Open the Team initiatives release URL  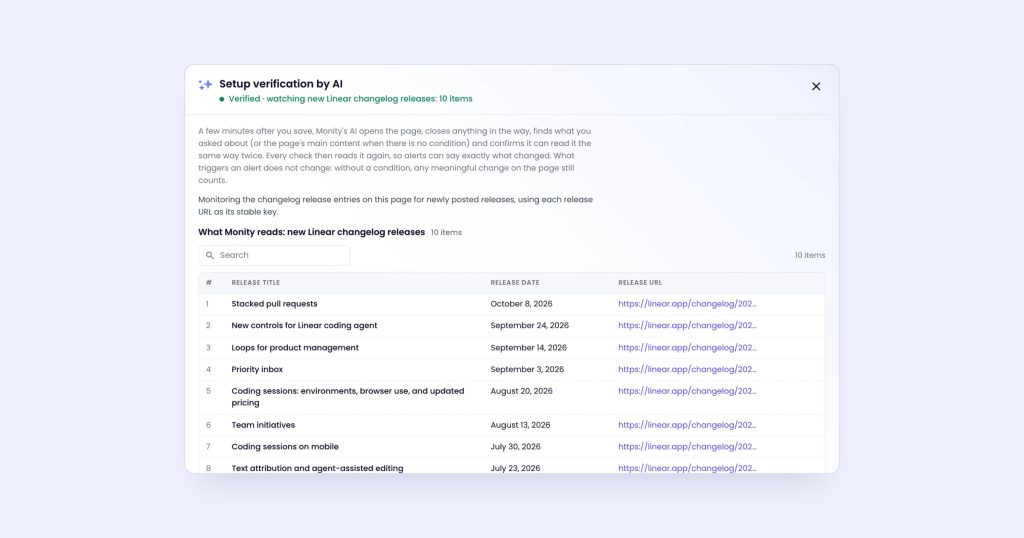pyautogui.click(x=687, y=425)
